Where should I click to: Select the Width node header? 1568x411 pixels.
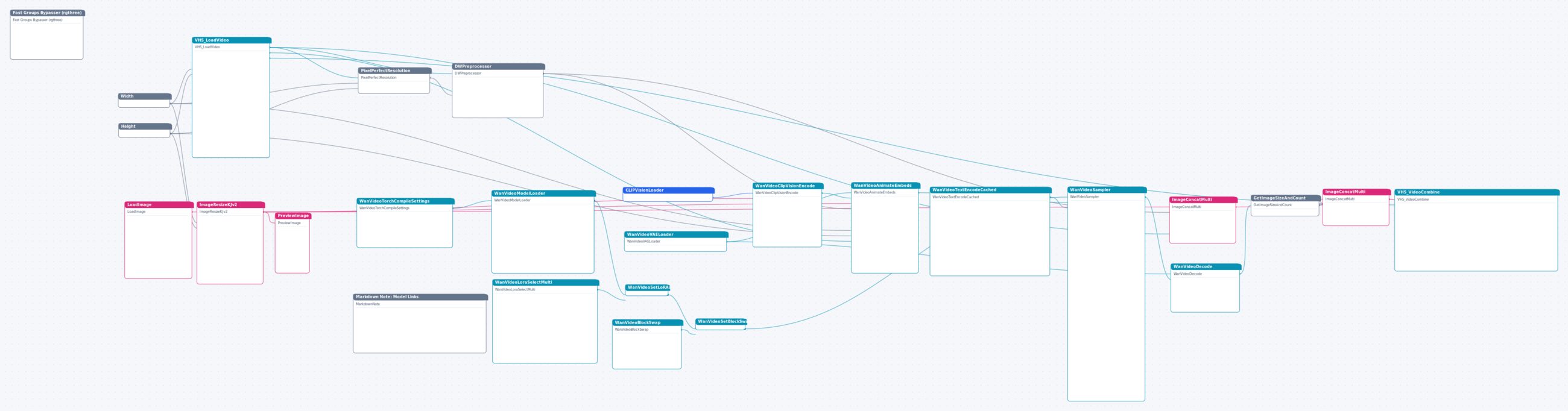tap(145, 96)
